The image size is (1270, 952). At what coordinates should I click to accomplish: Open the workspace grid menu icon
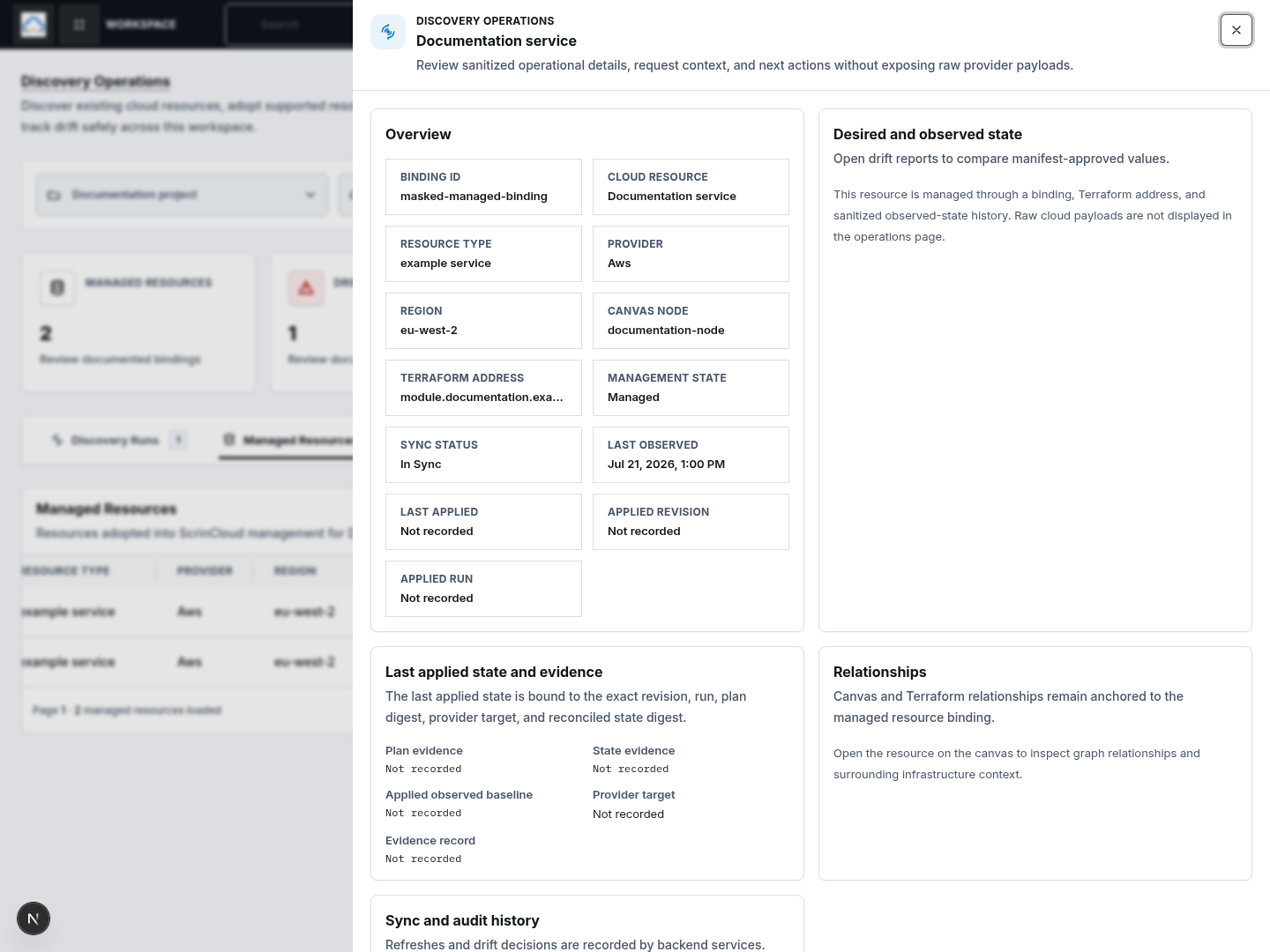coord(79,25)
